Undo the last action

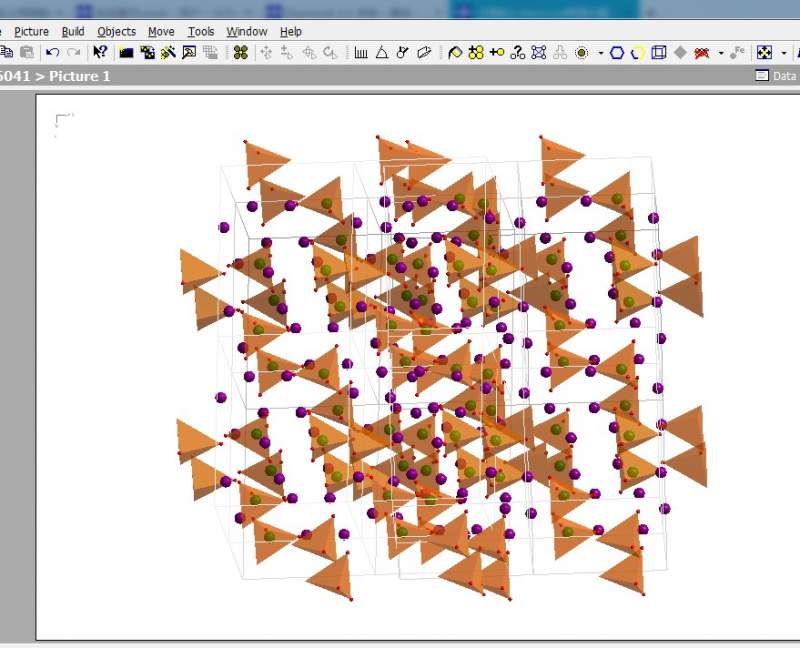pos(53,52)
